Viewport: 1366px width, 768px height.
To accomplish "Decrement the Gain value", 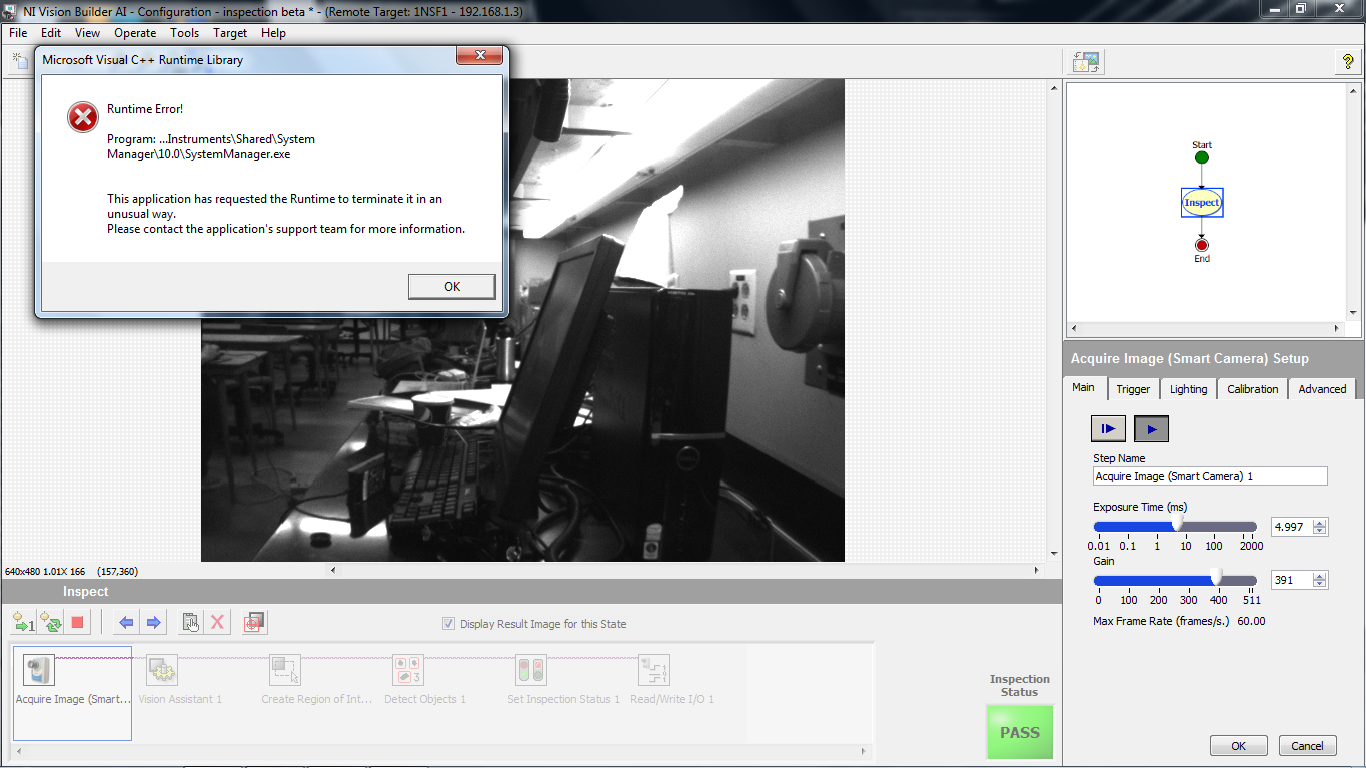I will tap(1320, 584).
